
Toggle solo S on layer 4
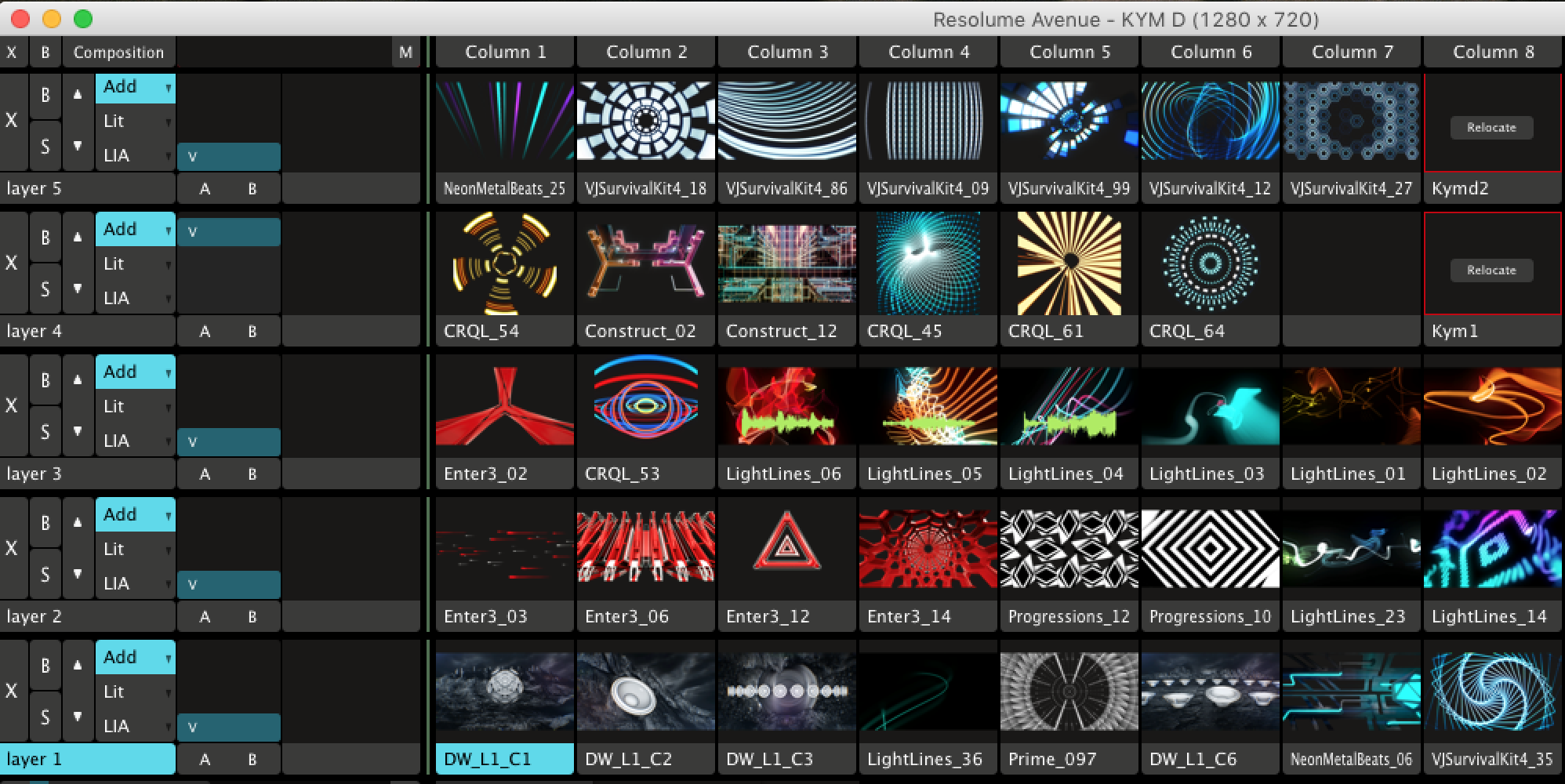(45, 289)
